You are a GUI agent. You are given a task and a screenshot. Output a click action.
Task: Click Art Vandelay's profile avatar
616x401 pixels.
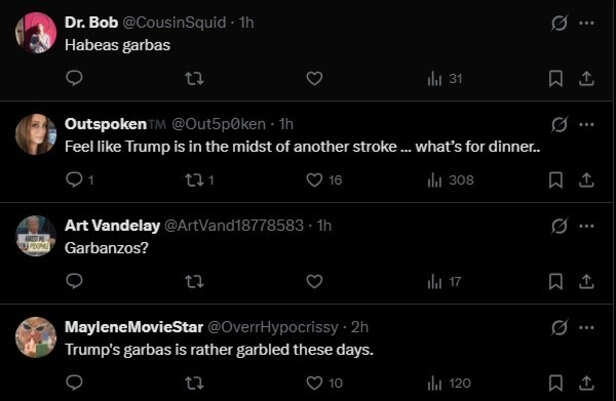[x=36, y=235]
